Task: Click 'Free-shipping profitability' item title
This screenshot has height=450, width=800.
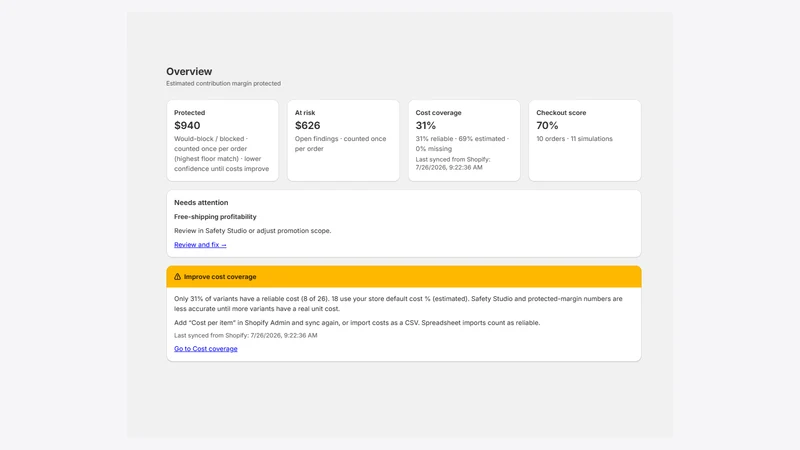Action: 215,217
